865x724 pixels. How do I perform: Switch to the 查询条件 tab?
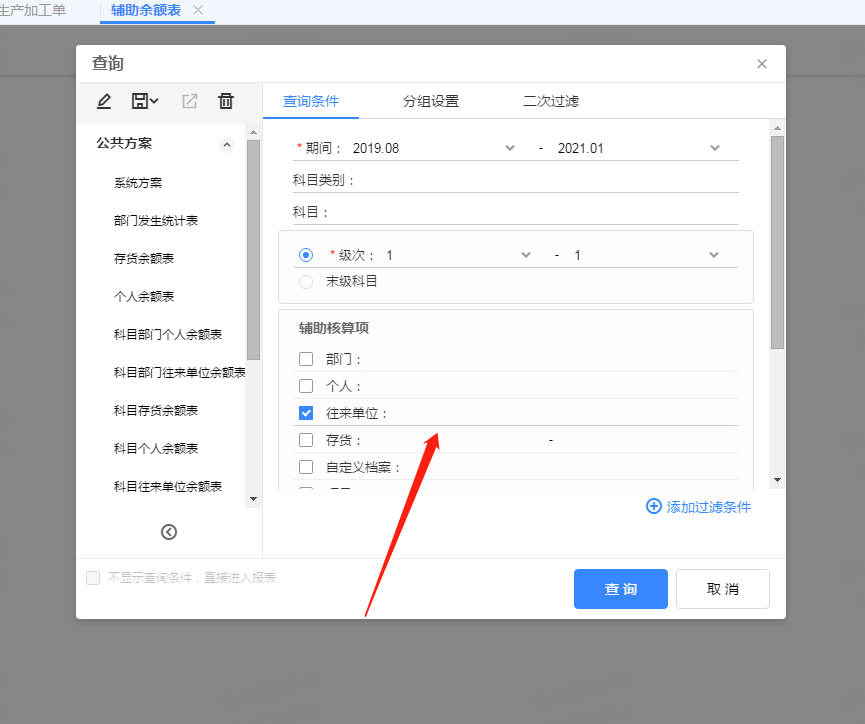(311, 101)
